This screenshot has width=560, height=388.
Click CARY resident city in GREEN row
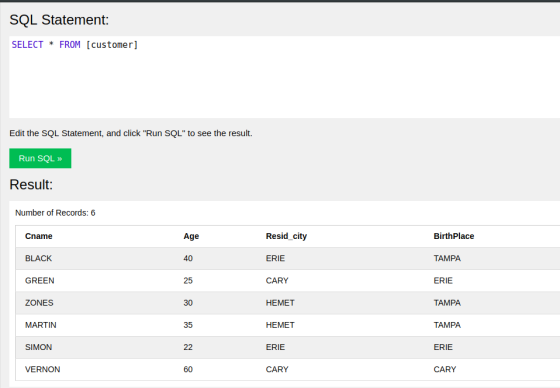click(x=277, y=280)
